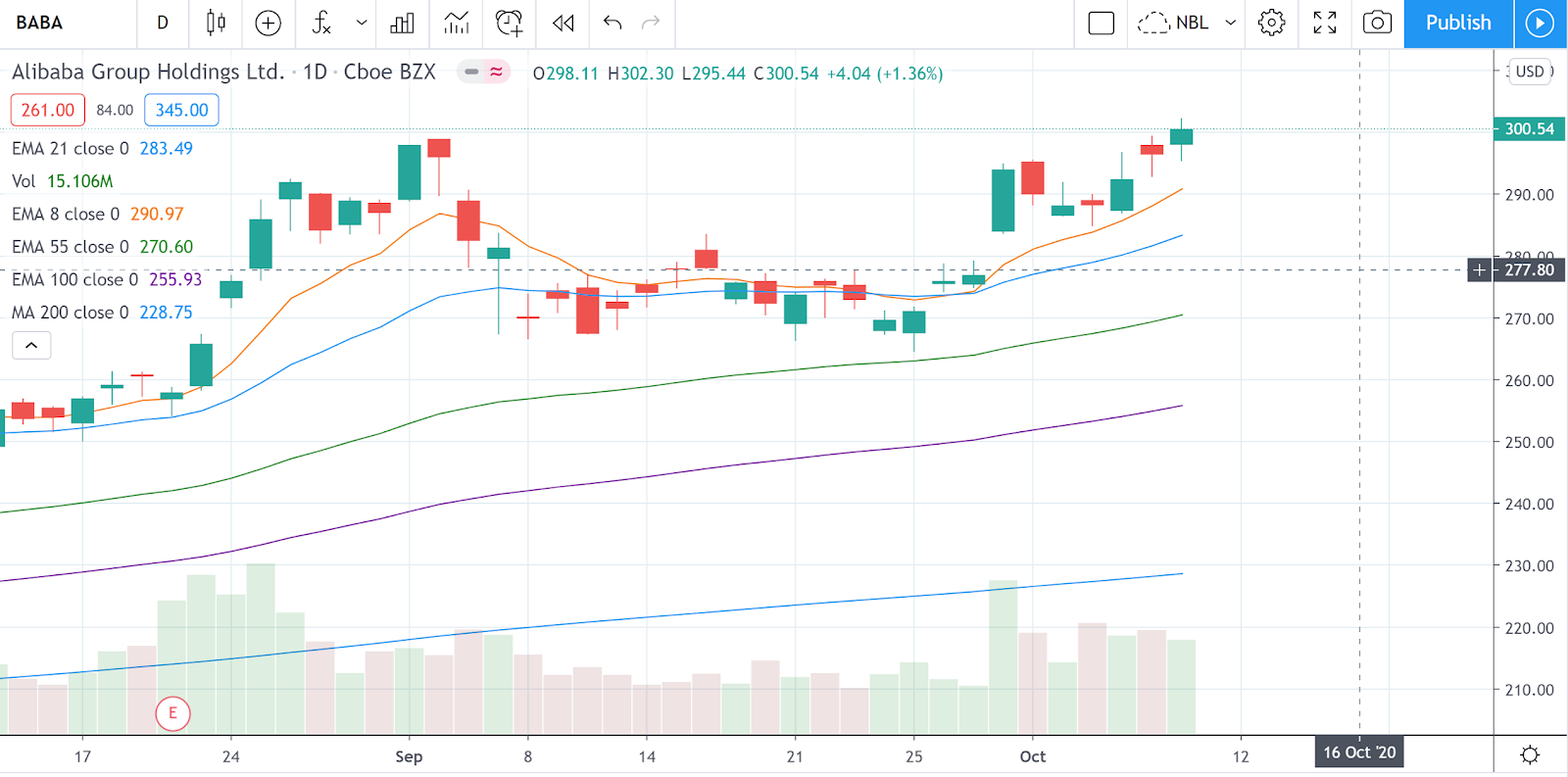The width and height of the screenshot is (1568, 777).
Task: Click the E earnings marker
Action: 172,713
